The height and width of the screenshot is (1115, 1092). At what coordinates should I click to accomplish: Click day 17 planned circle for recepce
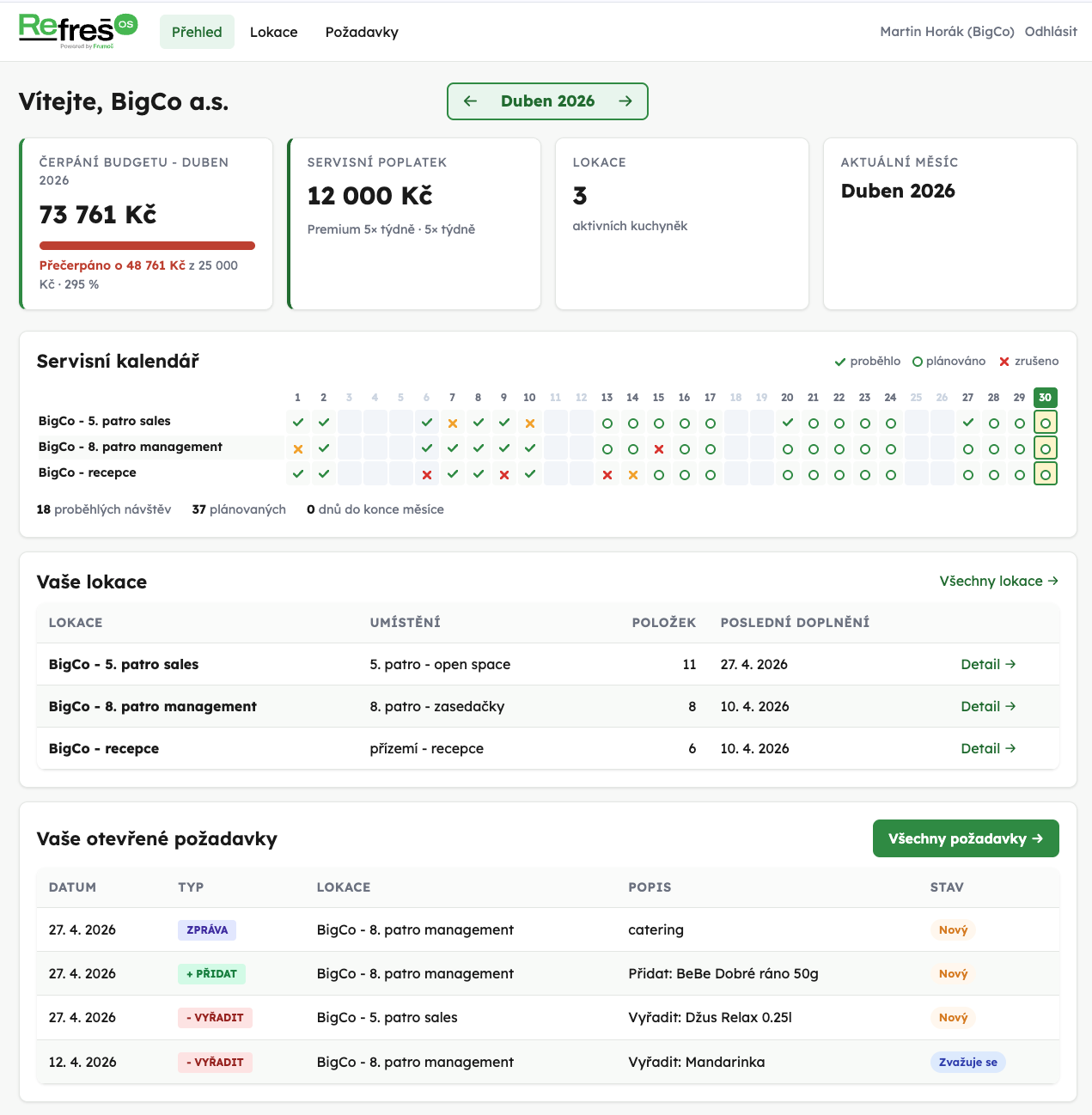(711, 474)
